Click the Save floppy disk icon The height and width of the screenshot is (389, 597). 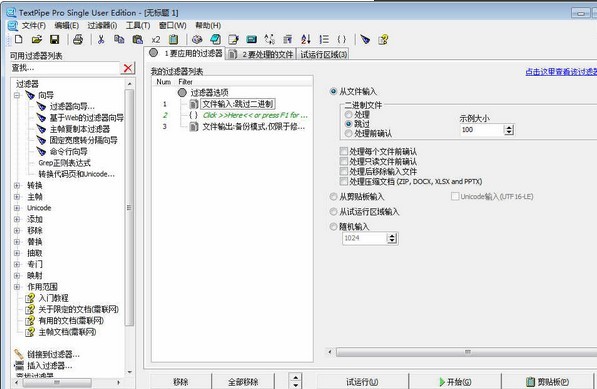click(54, 39)
